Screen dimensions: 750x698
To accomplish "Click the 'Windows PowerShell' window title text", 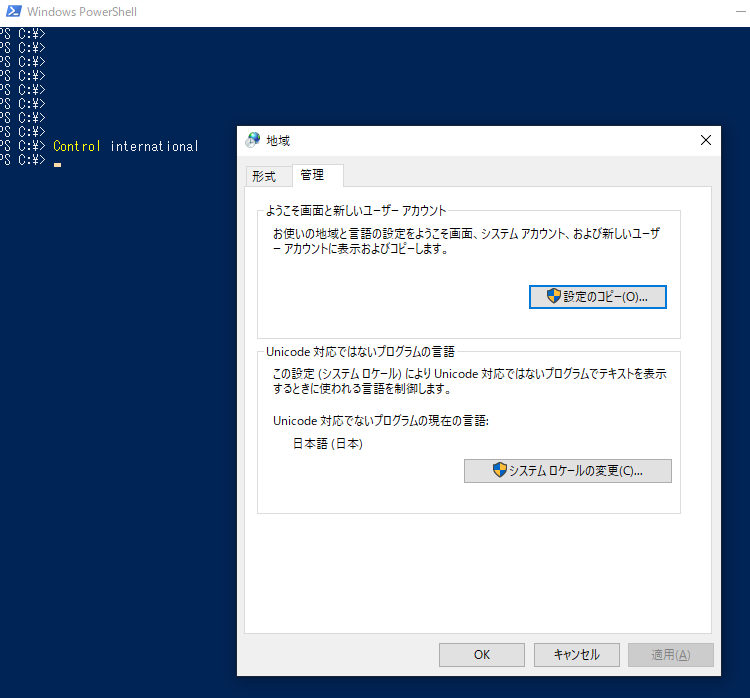I will click(x=82, y=11).
